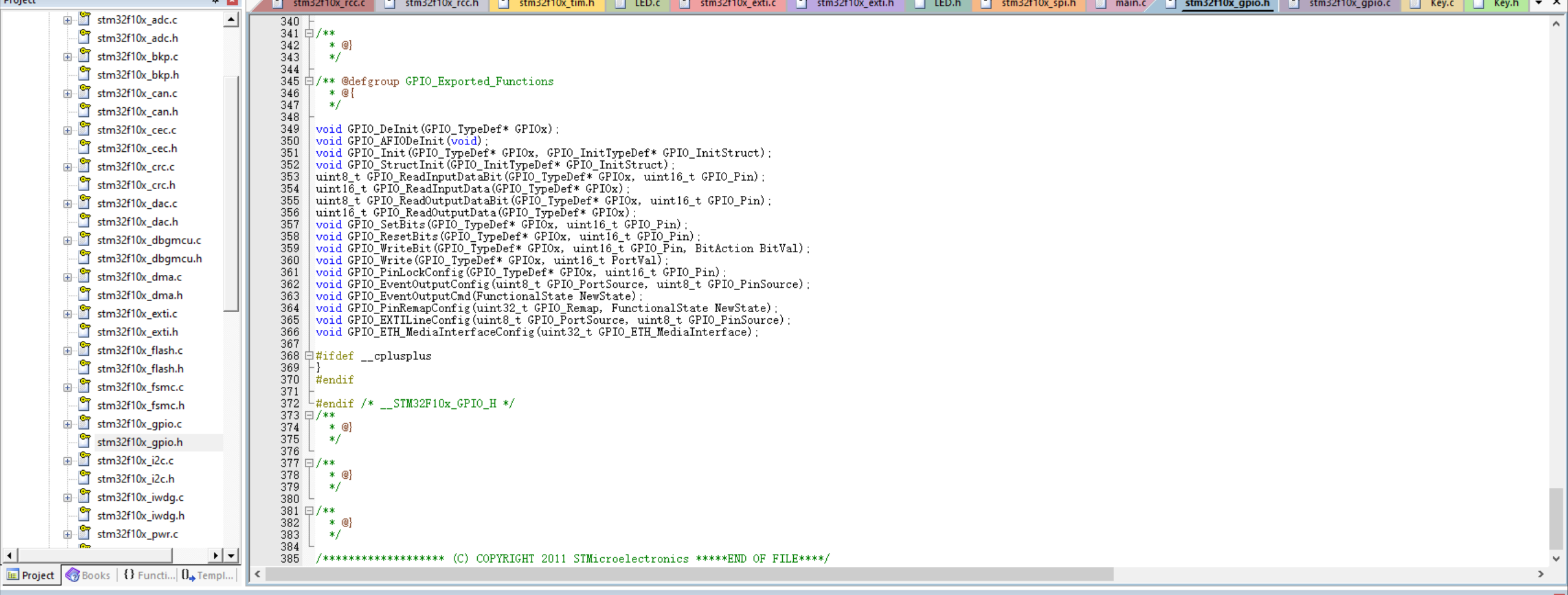Expand the stm32f10x_bkp.c tree node
This screenshot has height=595, width=1568.
67,57
